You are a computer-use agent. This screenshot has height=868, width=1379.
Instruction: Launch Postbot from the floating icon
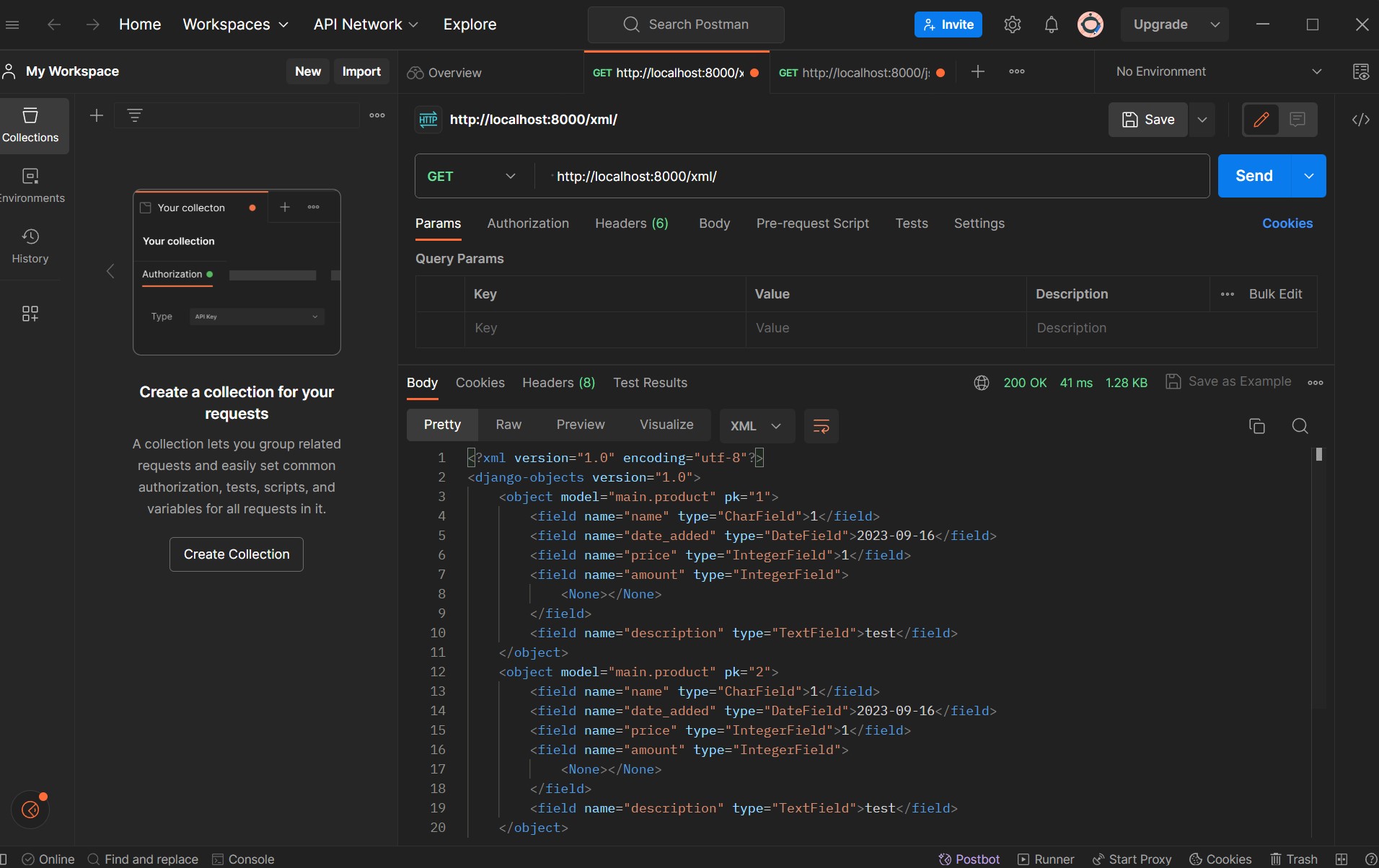tap(31, 809)
